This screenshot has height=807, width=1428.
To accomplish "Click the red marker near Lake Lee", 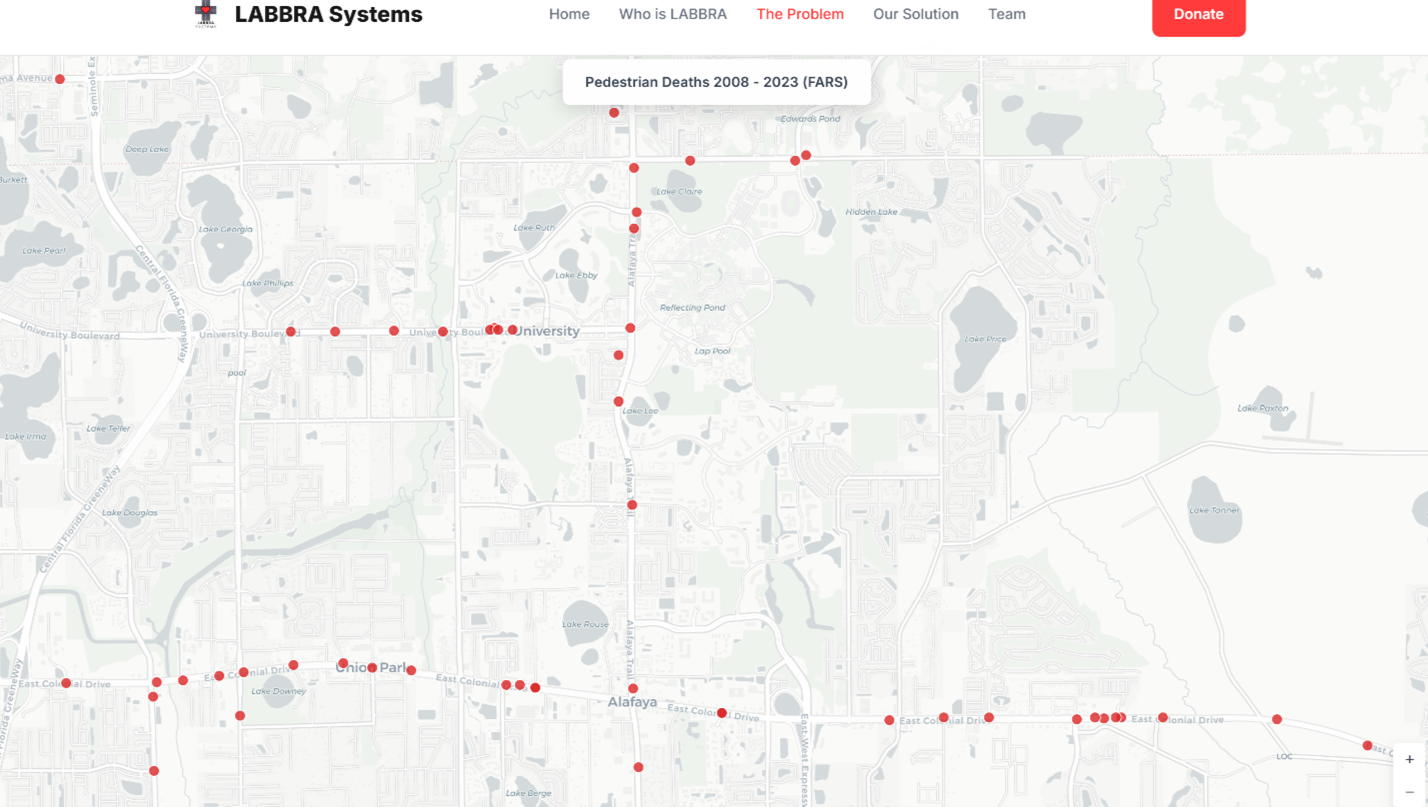I will 619,401.
